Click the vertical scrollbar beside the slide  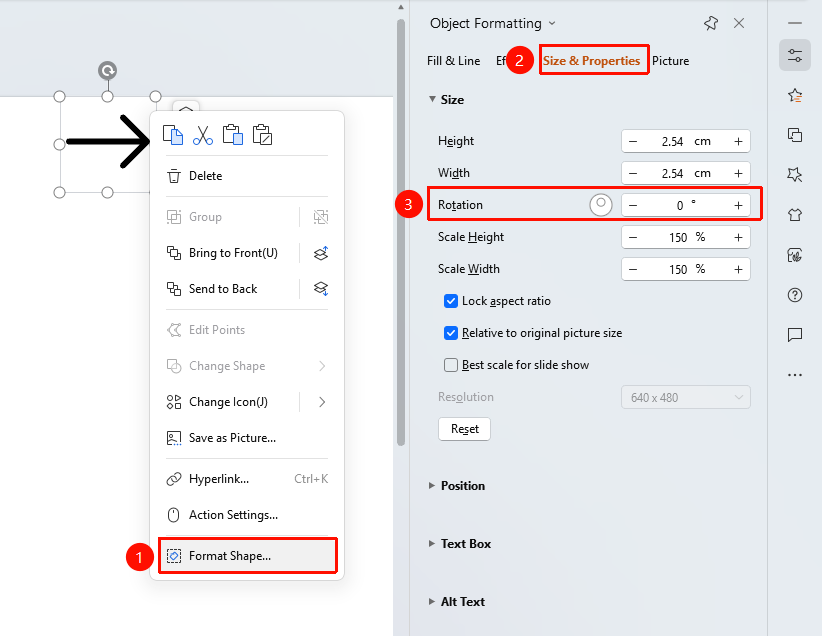pyautogui.click(x=401, y=231)
